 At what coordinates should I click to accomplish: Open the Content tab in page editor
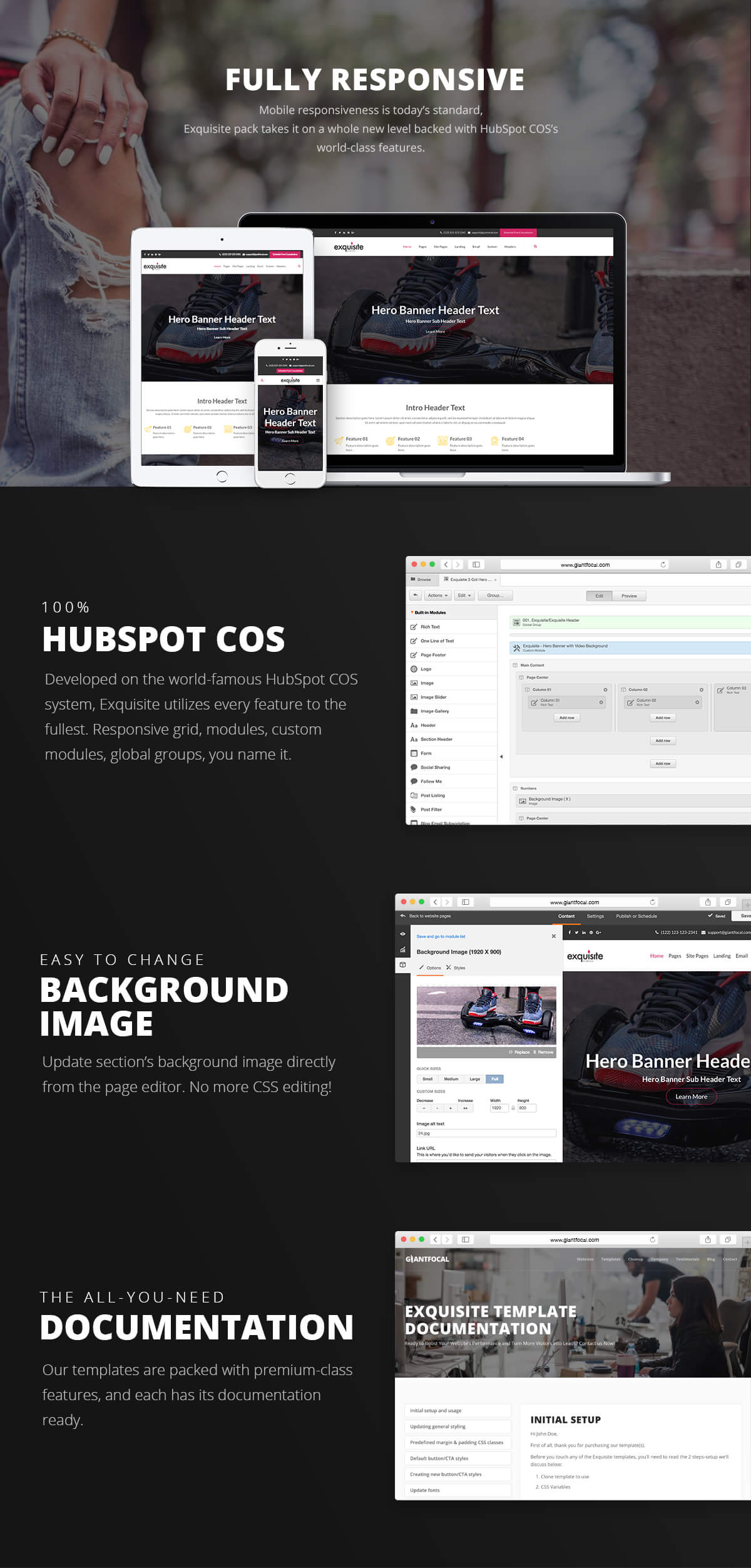pos(566,916)
